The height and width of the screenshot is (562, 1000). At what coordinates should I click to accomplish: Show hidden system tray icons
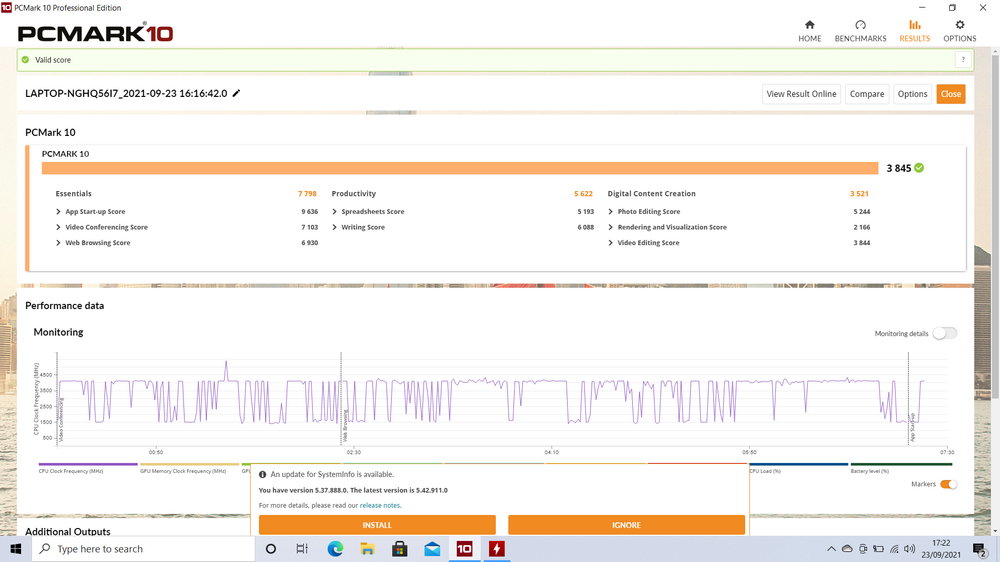pos(831,549)
